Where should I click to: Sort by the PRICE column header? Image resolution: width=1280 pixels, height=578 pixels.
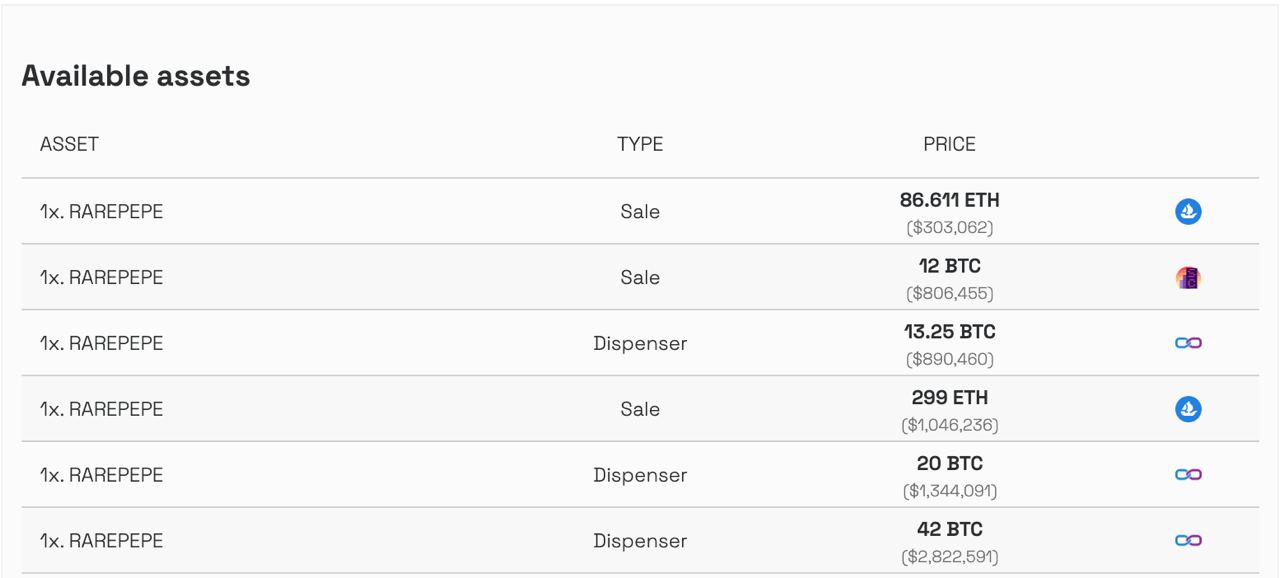click(949, 144)
